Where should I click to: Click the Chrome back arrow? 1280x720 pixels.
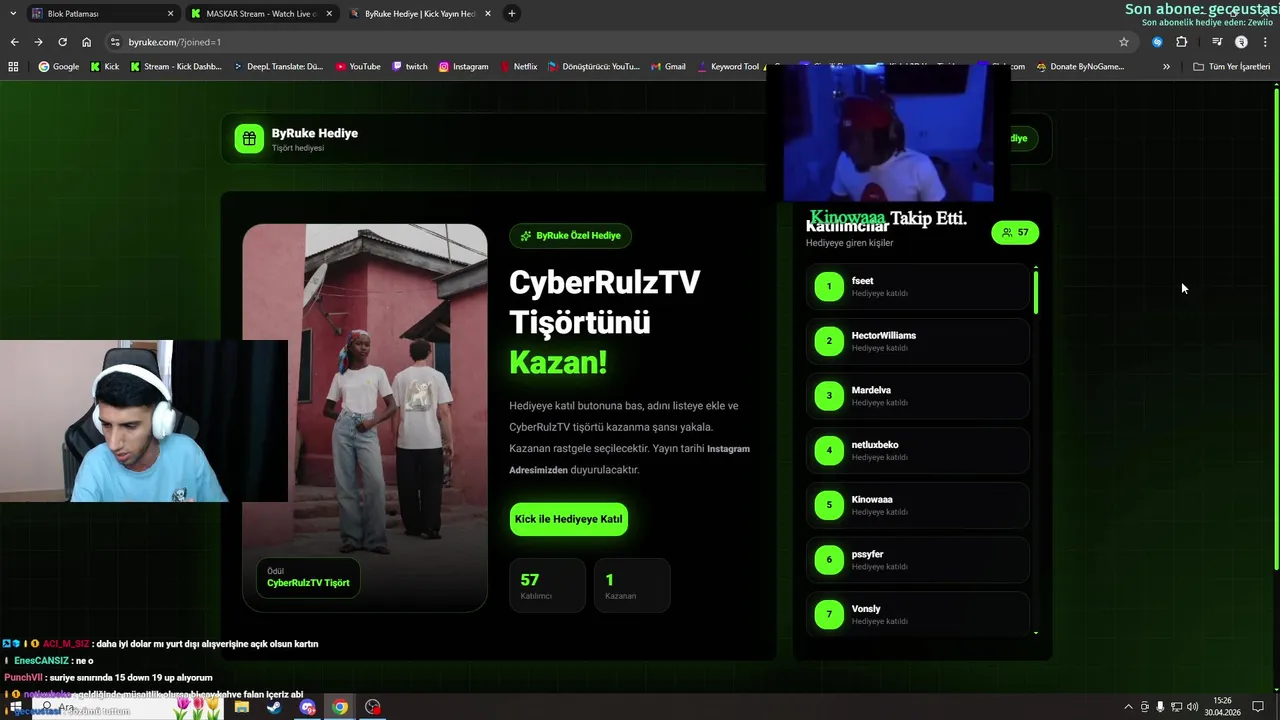tap(14, 42)
